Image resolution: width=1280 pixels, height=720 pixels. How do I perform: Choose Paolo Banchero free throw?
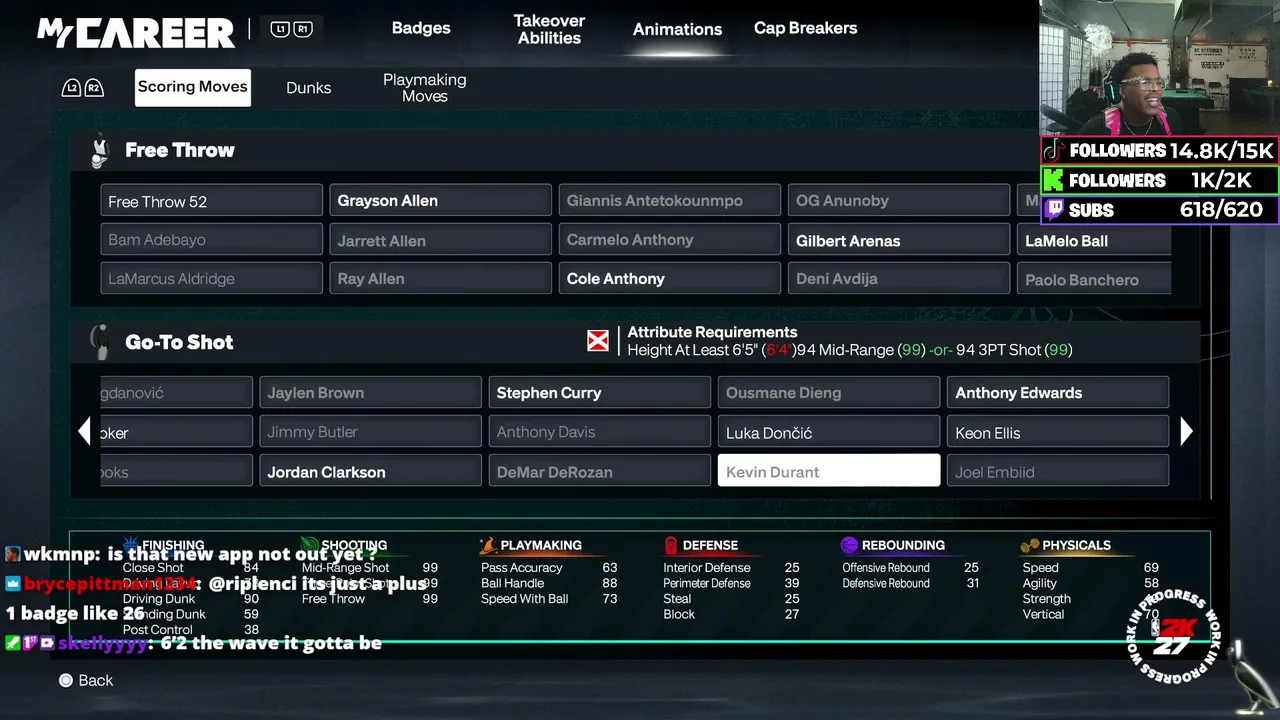pos(1094,278)
